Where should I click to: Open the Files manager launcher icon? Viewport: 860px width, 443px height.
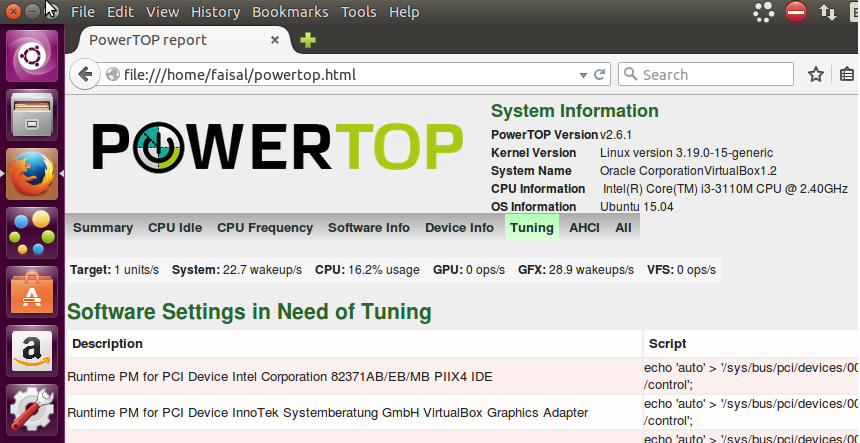tap(32, 115)
